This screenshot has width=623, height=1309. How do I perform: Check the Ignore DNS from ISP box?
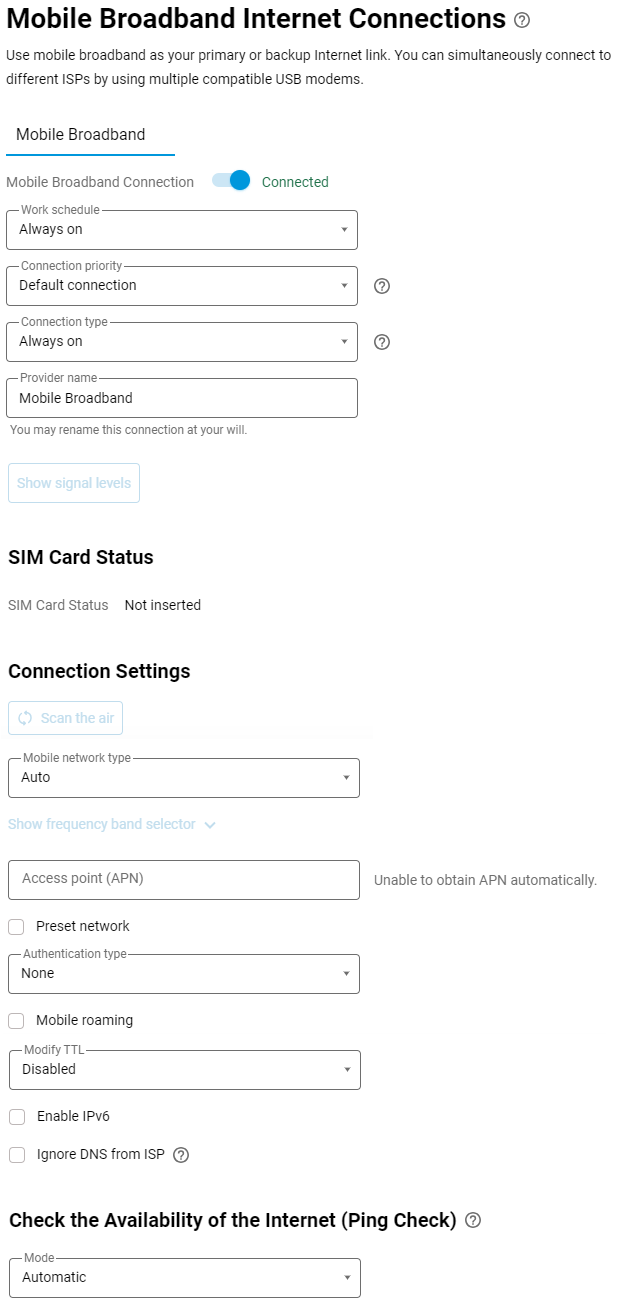pos(17,1155)
